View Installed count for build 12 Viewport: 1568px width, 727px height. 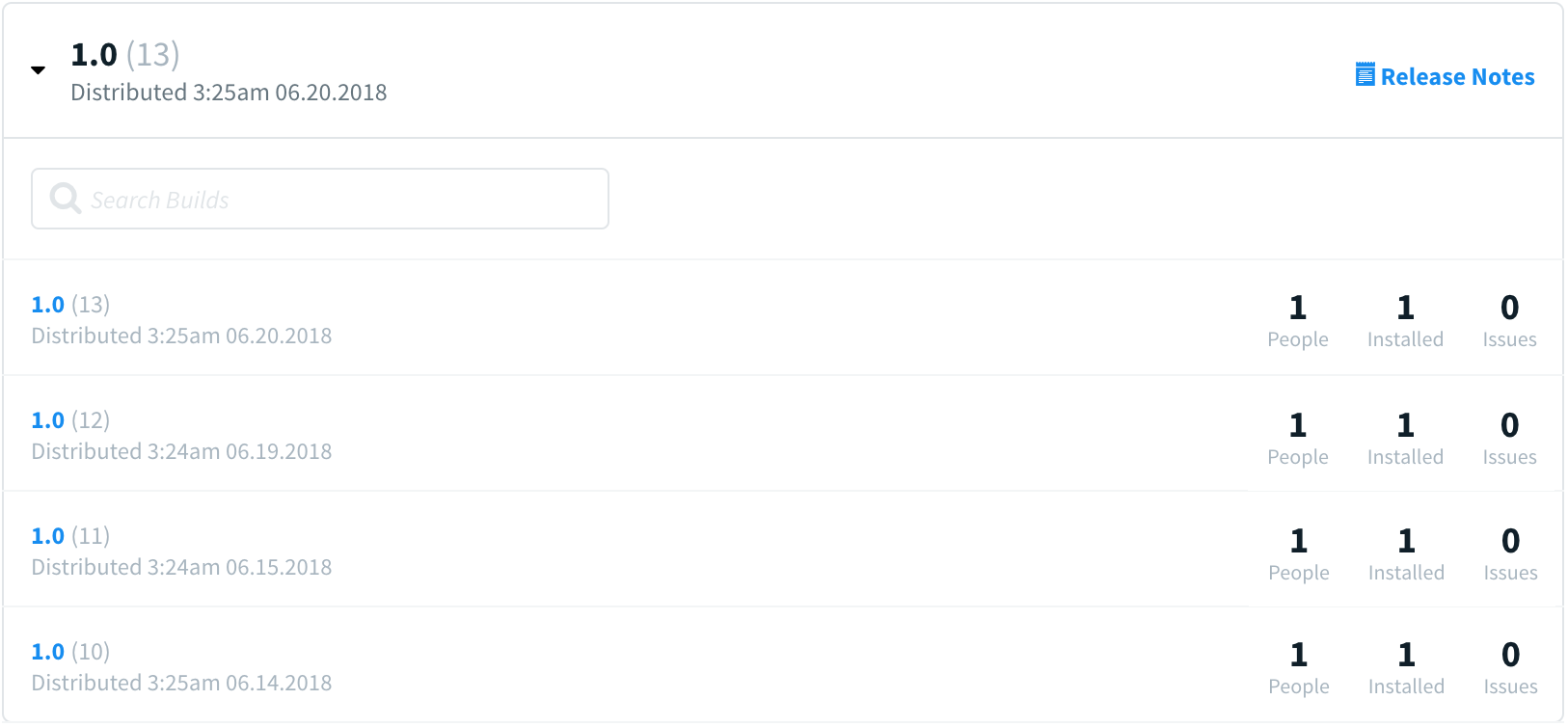click(x=1405, y=438)
